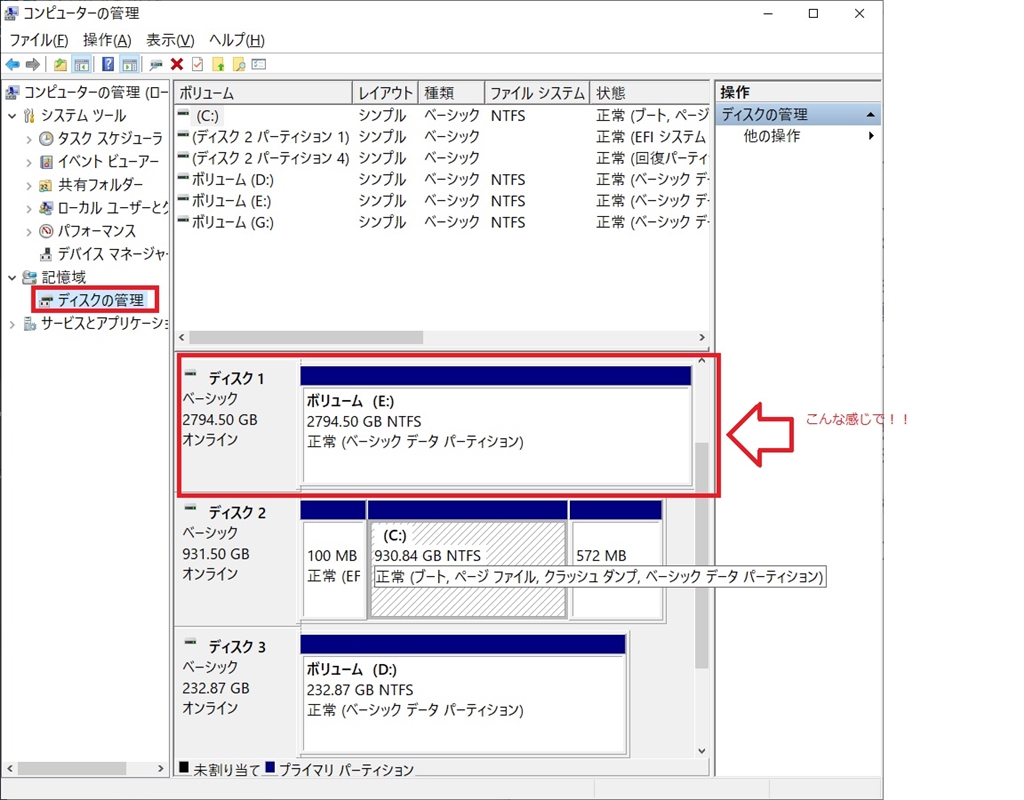Click the yellow page with green arrow icon
The height and width of the screenshot is (800, 1024).
pyautogui.click(x=218, y=64)
